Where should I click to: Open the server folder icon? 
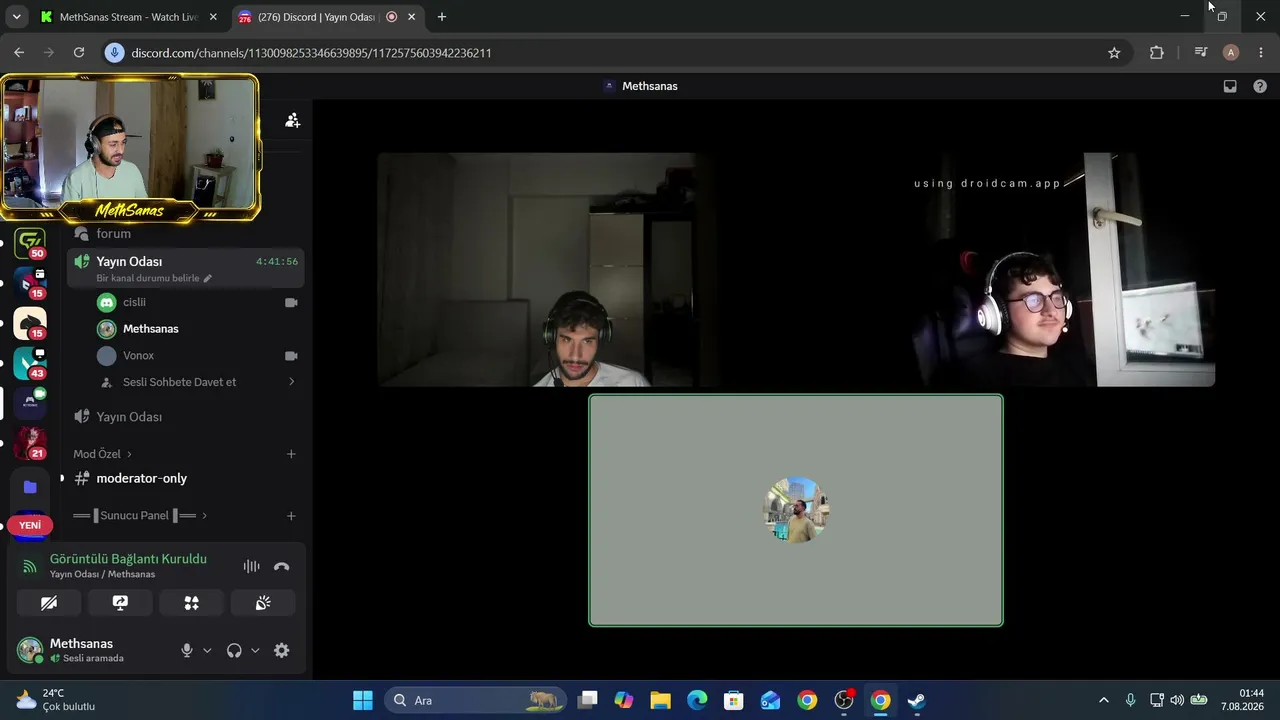click(x=30, y=487)
